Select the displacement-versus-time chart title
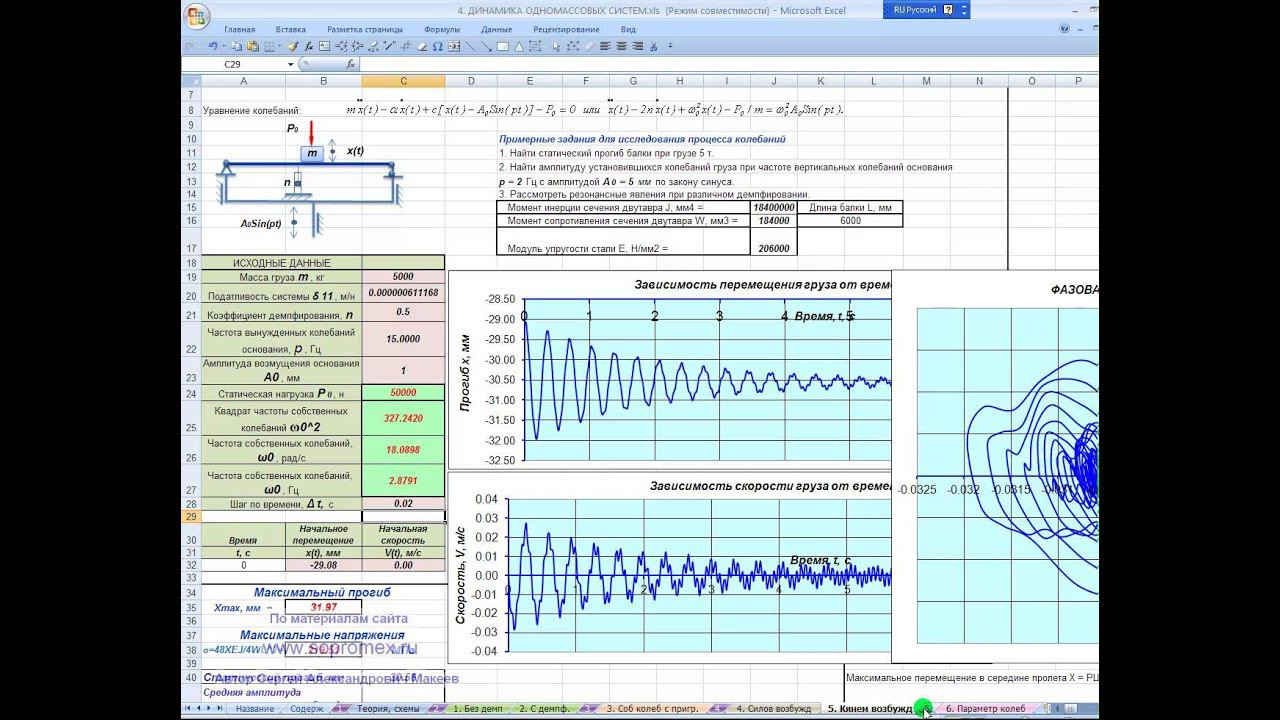1280x720 pixels. [x=763, y=285]
